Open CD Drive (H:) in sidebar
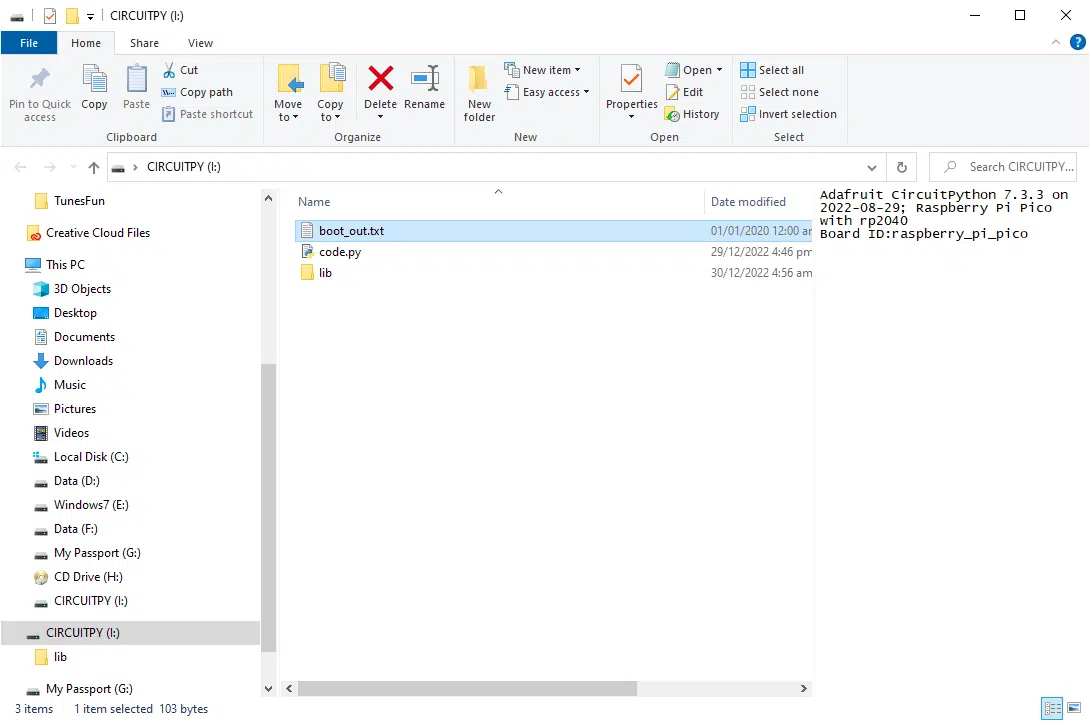Screen dimensions: 1090x721 click(x=78, y=577)
